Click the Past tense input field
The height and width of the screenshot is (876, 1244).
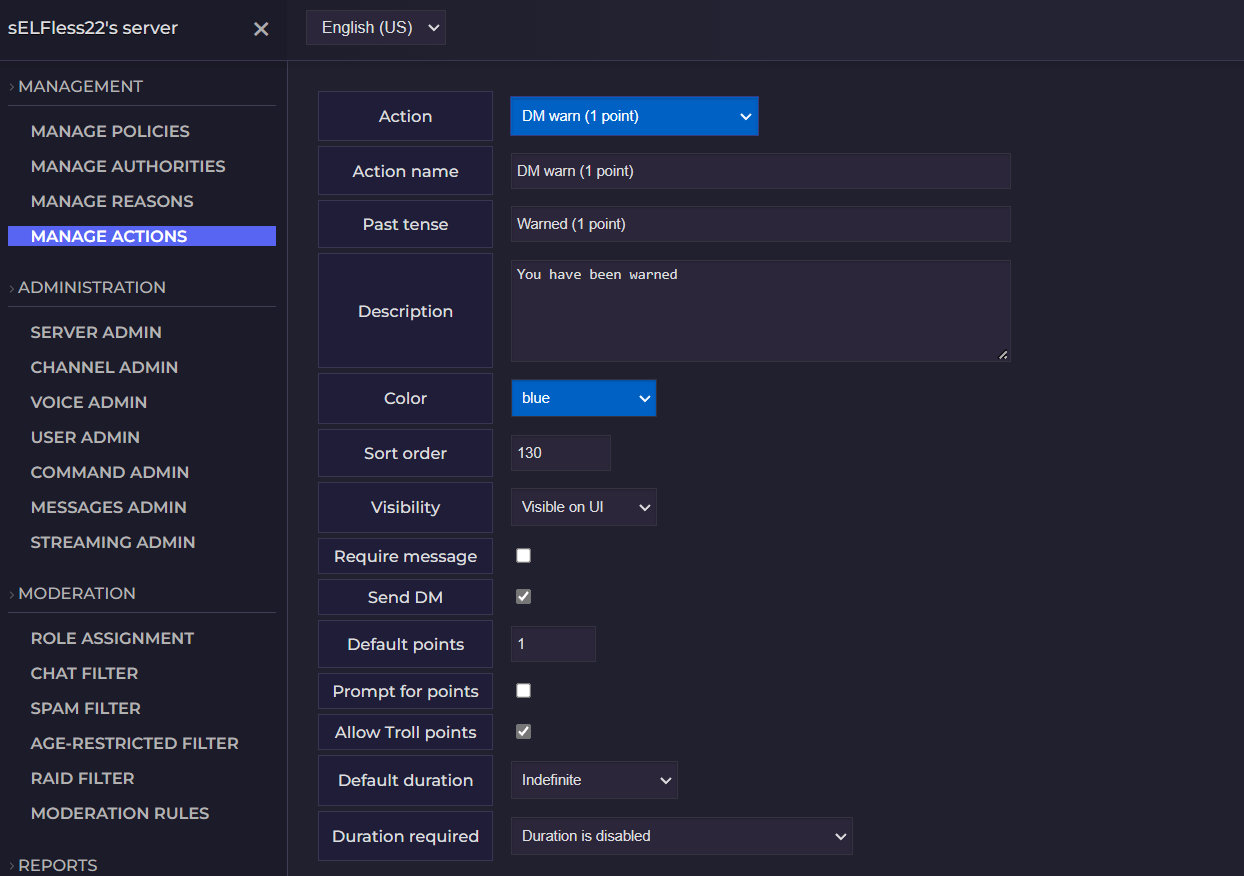(x=760, y=224)
